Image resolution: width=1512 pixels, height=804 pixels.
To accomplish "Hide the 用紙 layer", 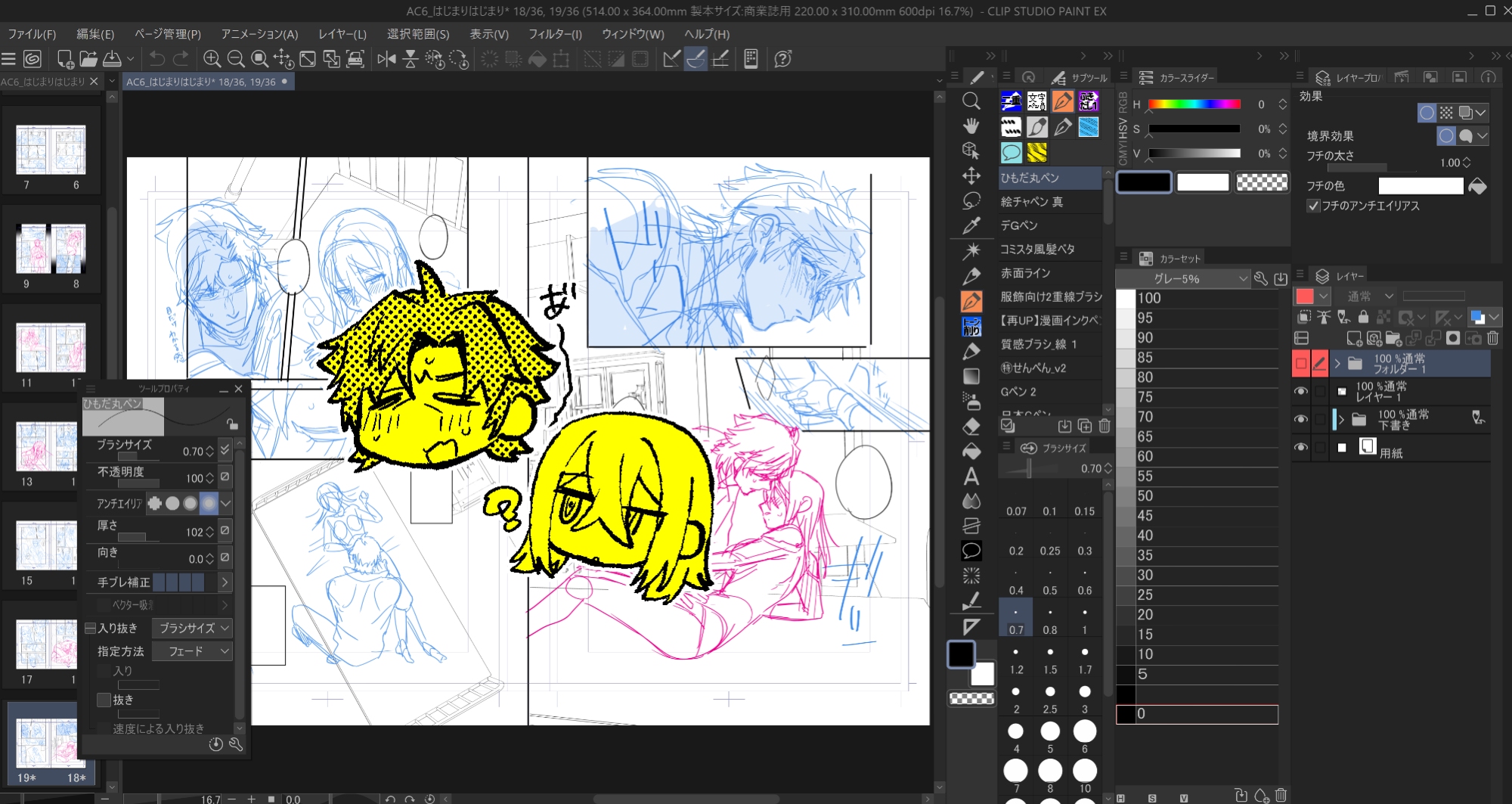I will click(1301, 448).
